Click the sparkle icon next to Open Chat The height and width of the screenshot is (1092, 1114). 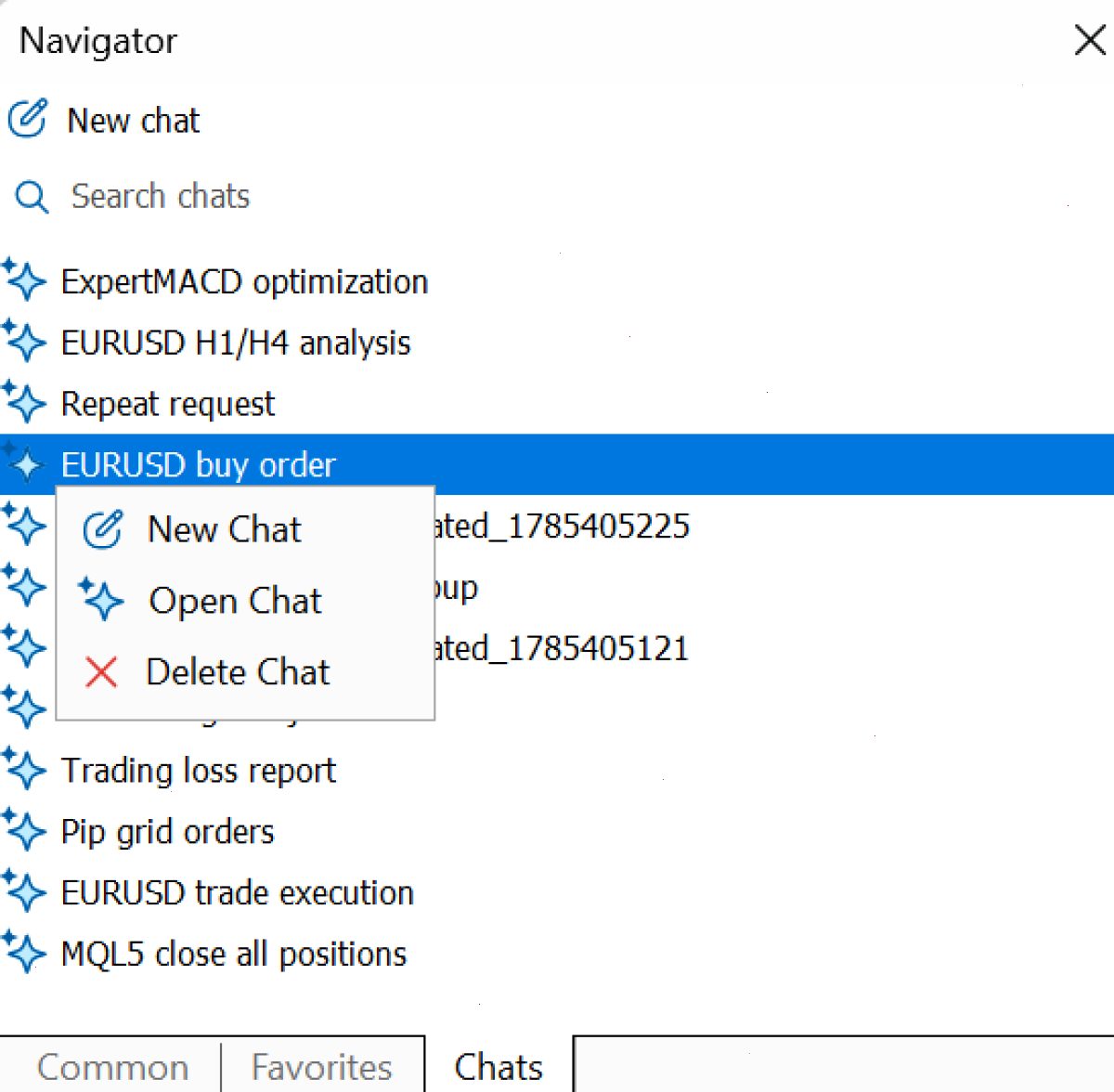[101, 600]
